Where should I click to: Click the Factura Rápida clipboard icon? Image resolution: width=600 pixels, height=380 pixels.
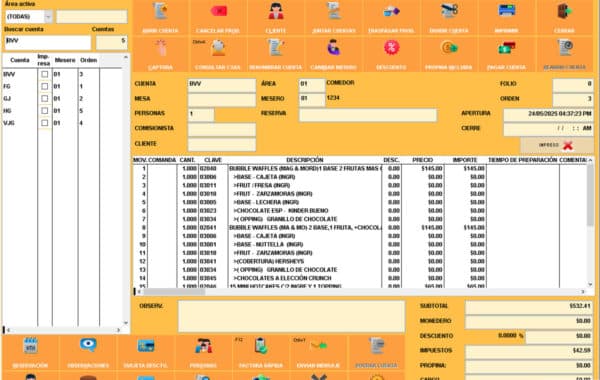(x=261, y=353)
